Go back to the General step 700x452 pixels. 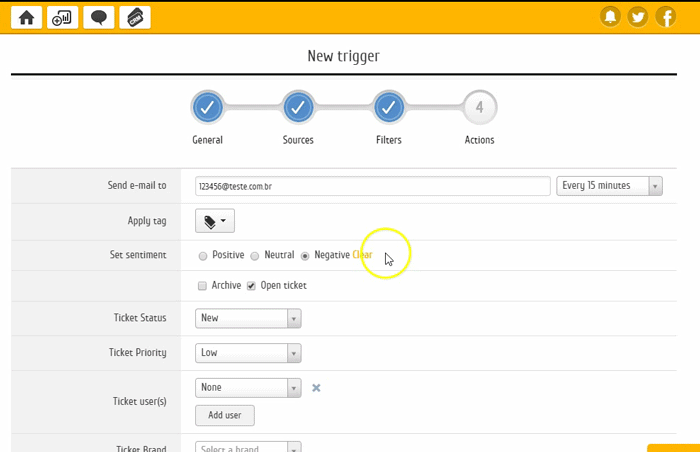[207, 107]
